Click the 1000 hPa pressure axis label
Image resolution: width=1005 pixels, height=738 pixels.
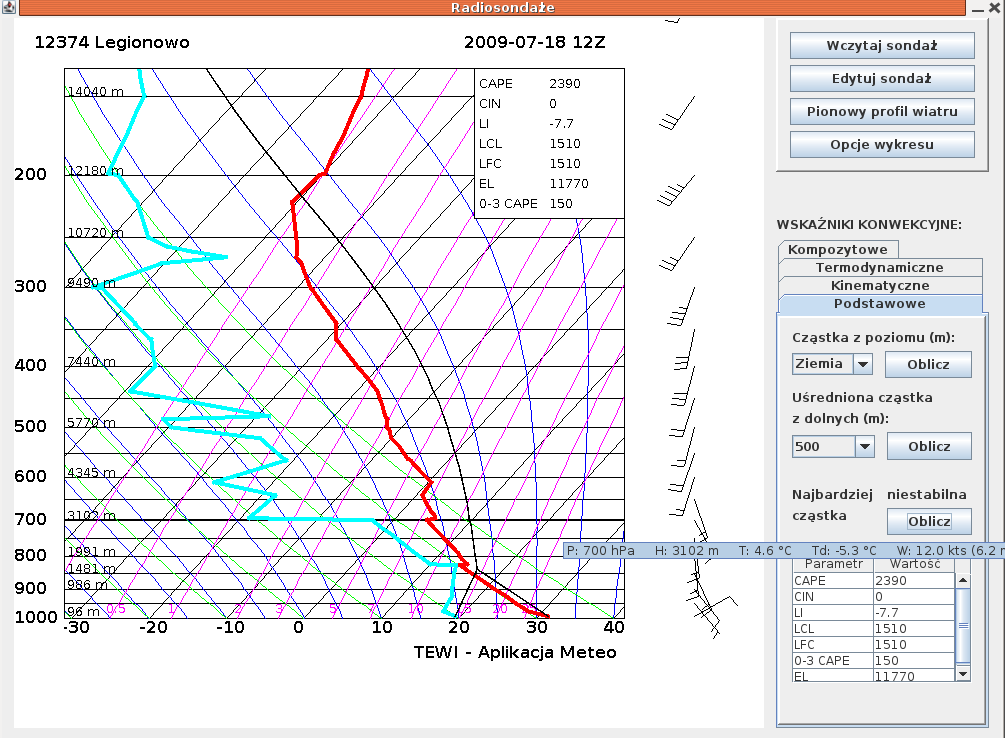36,617
